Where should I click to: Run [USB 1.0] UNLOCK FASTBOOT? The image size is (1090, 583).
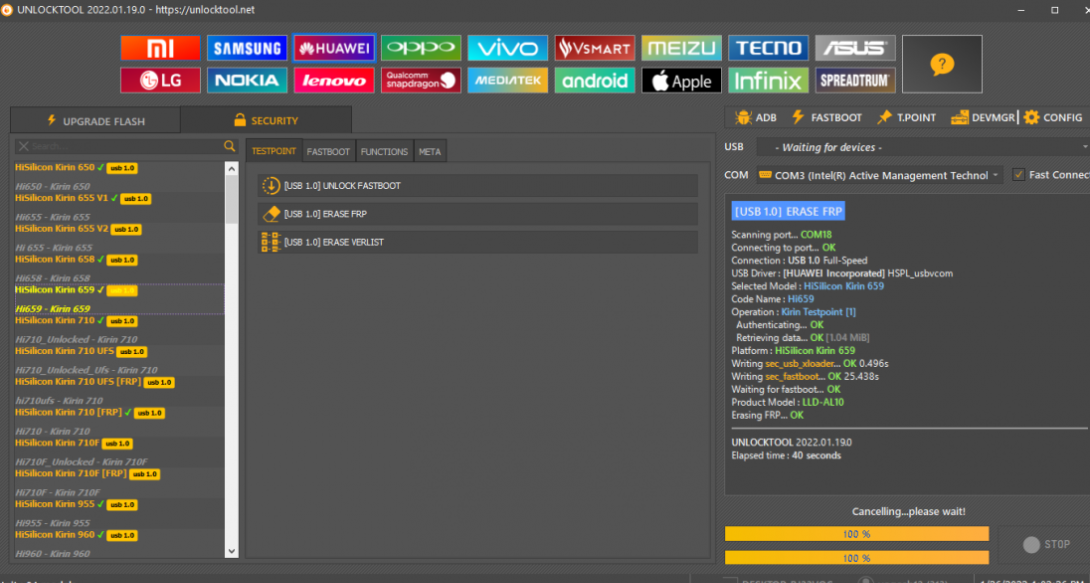click(x=478, y=186)
